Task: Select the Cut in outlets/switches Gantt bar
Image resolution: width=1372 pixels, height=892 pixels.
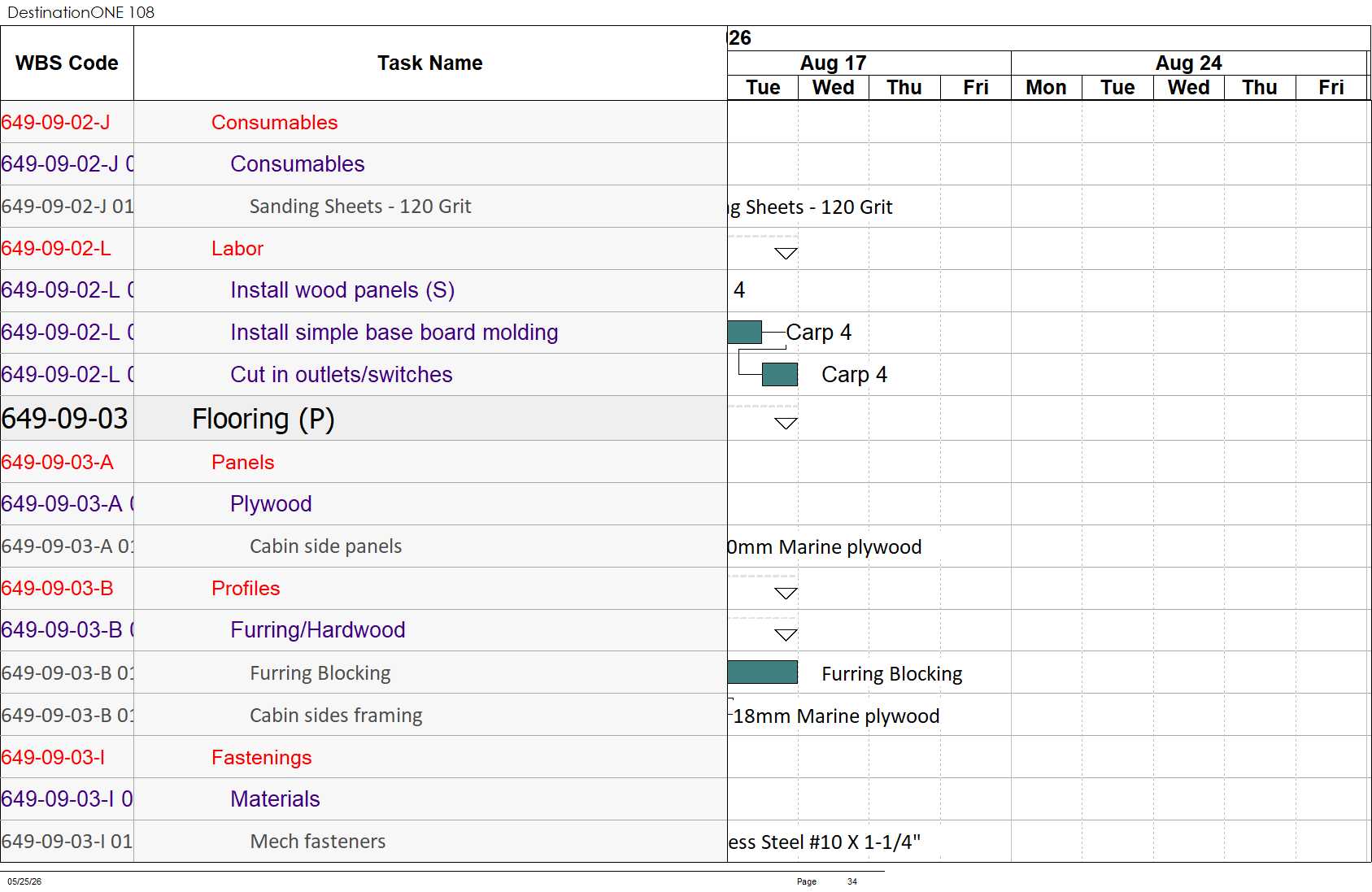Action: (x=780, y=374)
